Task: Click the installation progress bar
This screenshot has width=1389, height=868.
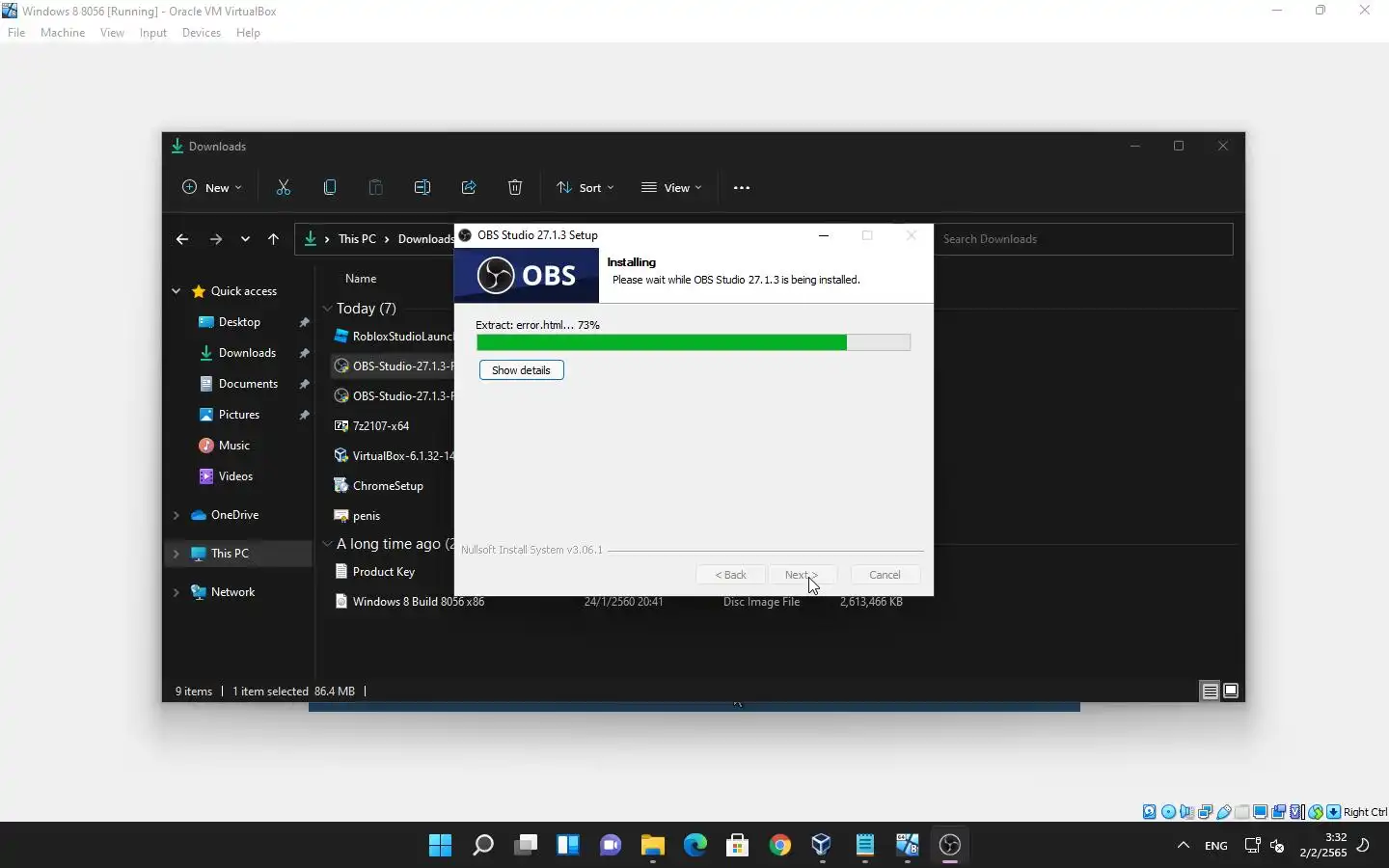Action: 694,342
